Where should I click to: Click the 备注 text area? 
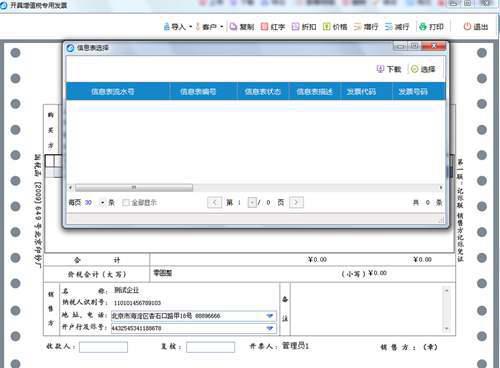[x=367, y=309]
